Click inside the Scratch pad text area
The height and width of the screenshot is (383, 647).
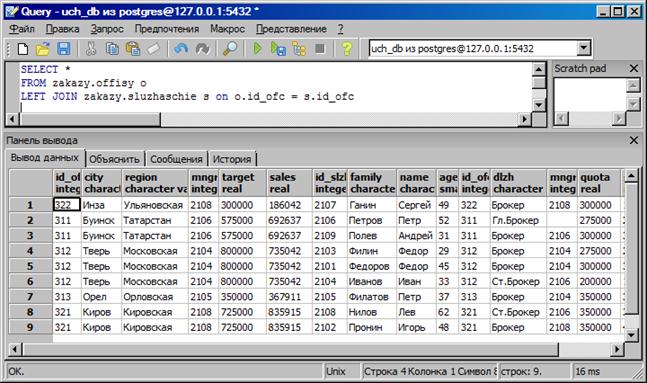coord(590,95)
